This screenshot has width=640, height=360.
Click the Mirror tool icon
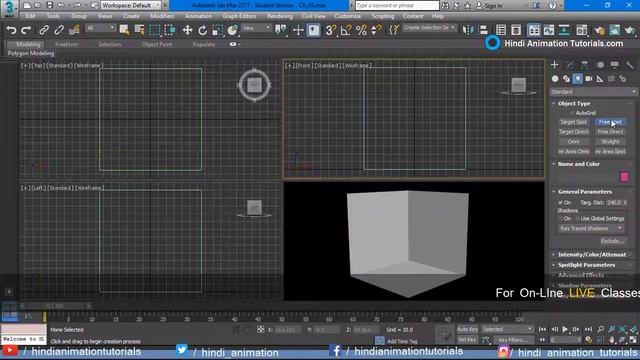[468, 30]
